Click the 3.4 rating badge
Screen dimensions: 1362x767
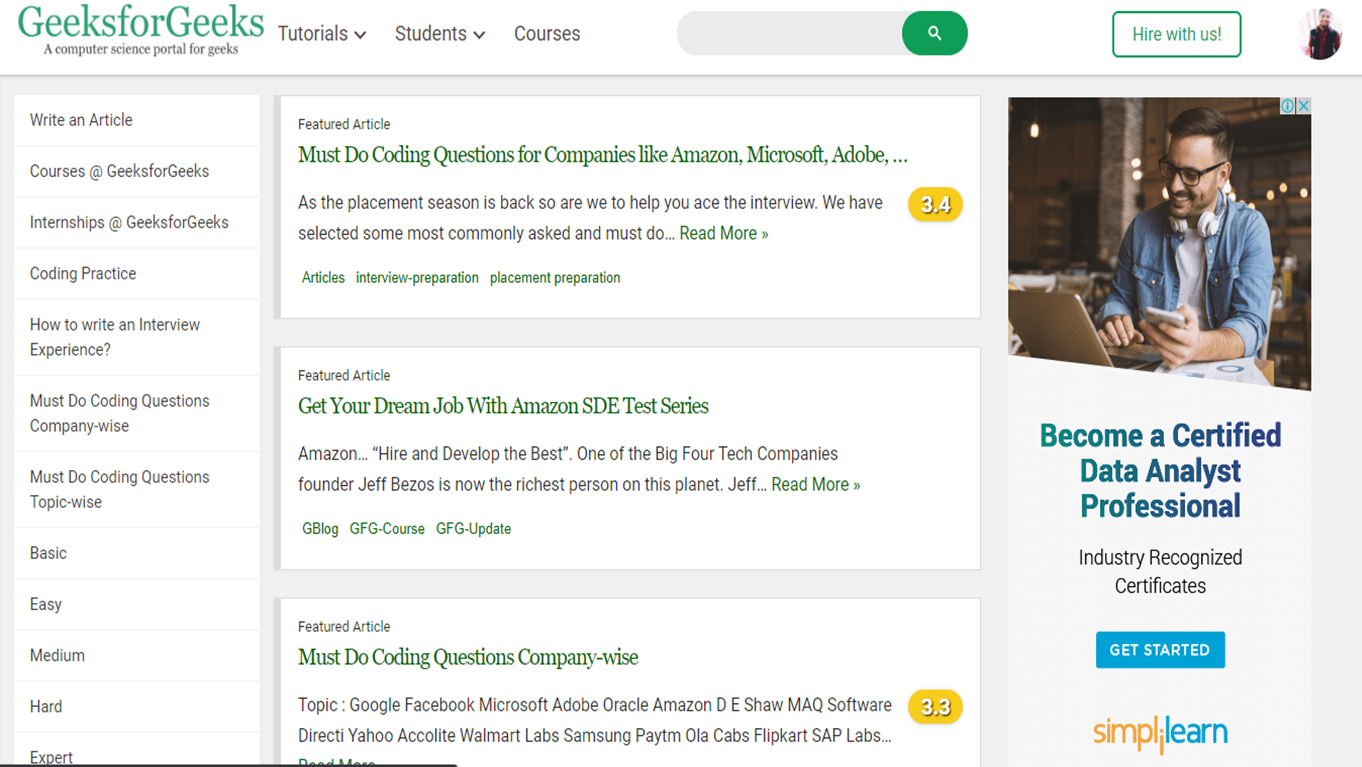[935, 205]
